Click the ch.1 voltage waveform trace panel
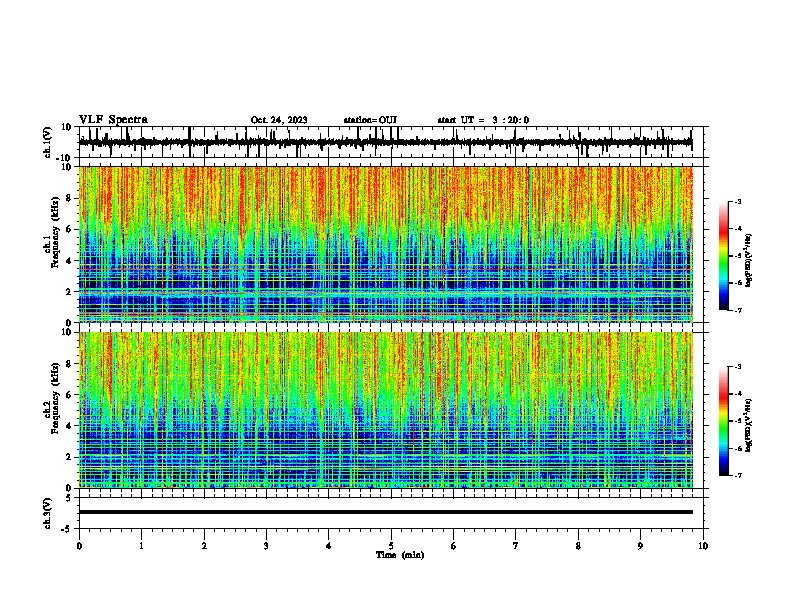Screen dimensions: 792x612 393,142
